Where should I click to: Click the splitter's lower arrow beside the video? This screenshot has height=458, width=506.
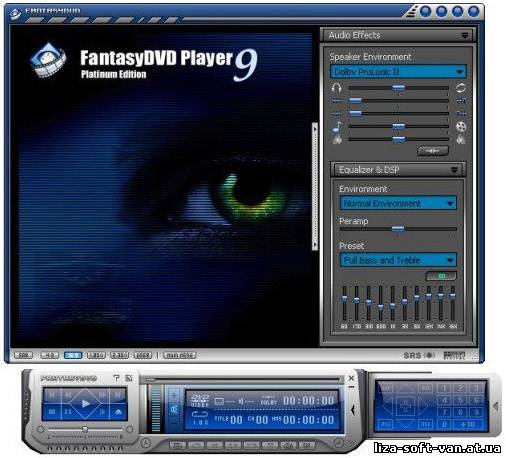click(314, 245)
